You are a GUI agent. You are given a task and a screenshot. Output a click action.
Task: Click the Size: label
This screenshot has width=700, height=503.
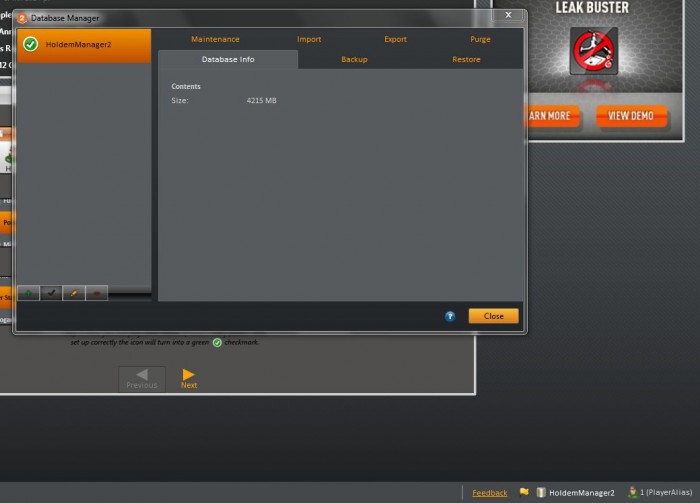tap(180, 100)
